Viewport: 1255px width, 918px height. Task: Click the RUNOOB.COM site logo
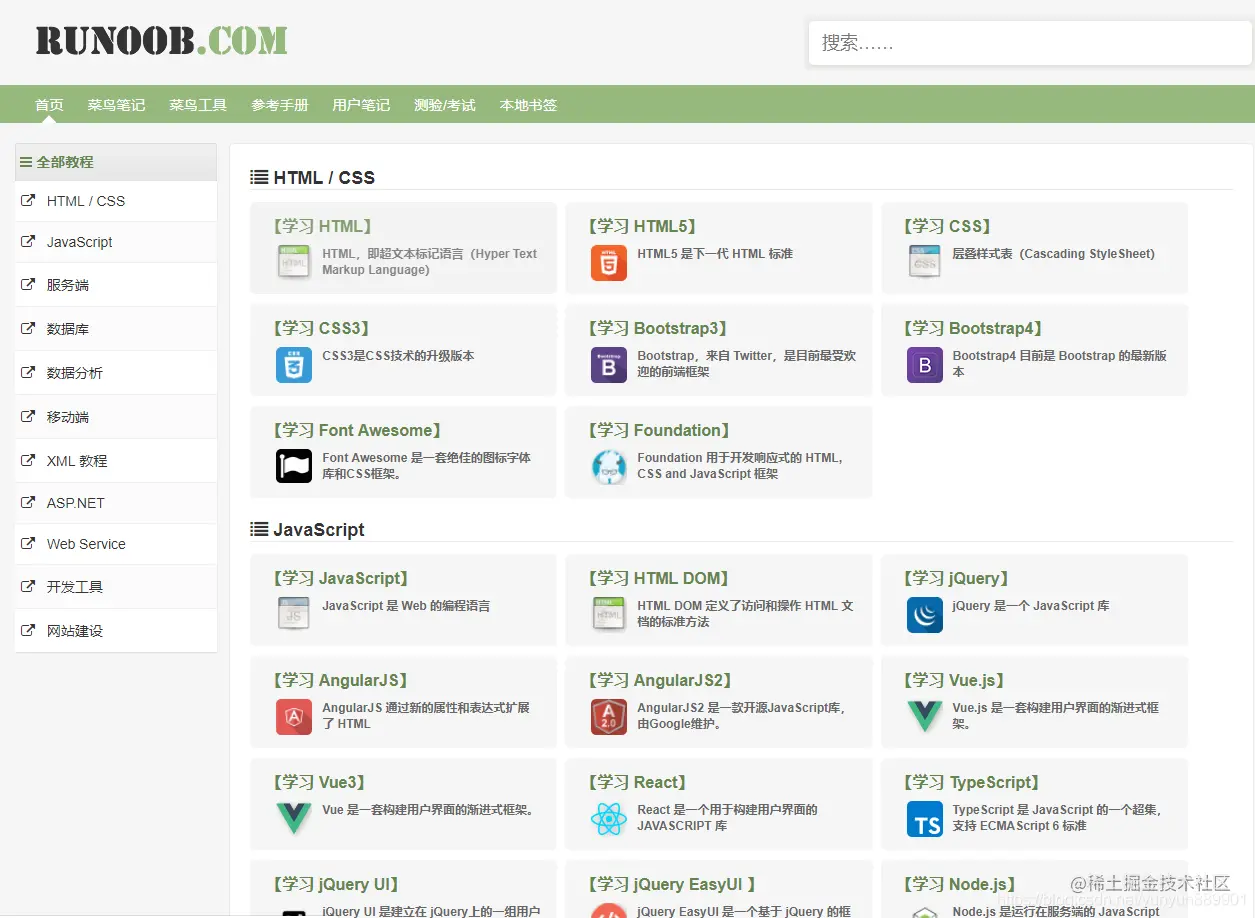click(x=162, y=41)
